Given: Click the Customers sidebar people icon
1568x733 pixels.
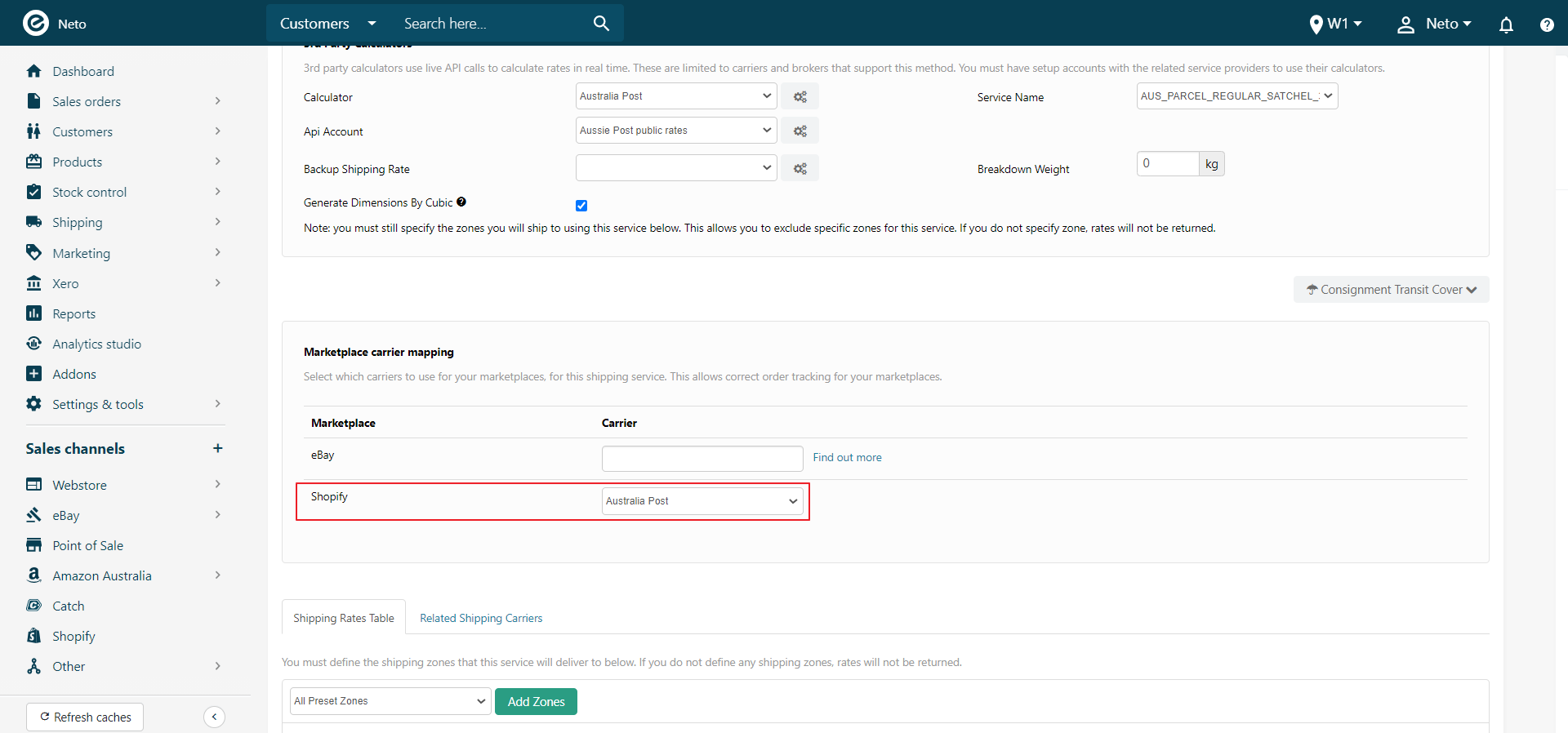Looking at the screenshot, I should [33, 131].
